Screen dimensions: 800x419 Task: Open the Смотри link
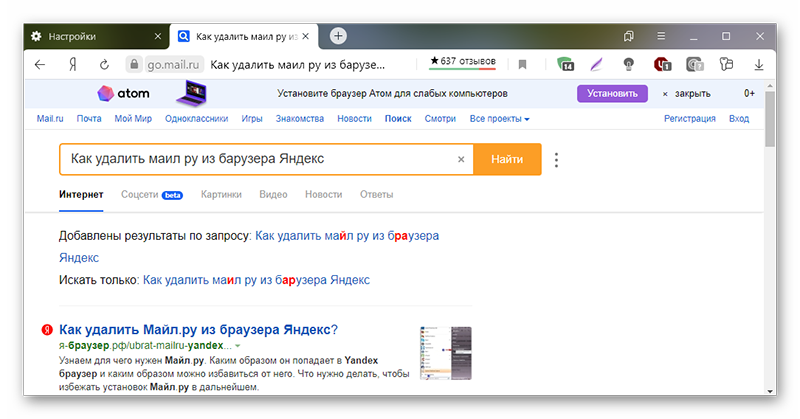[x=440, y=118]
